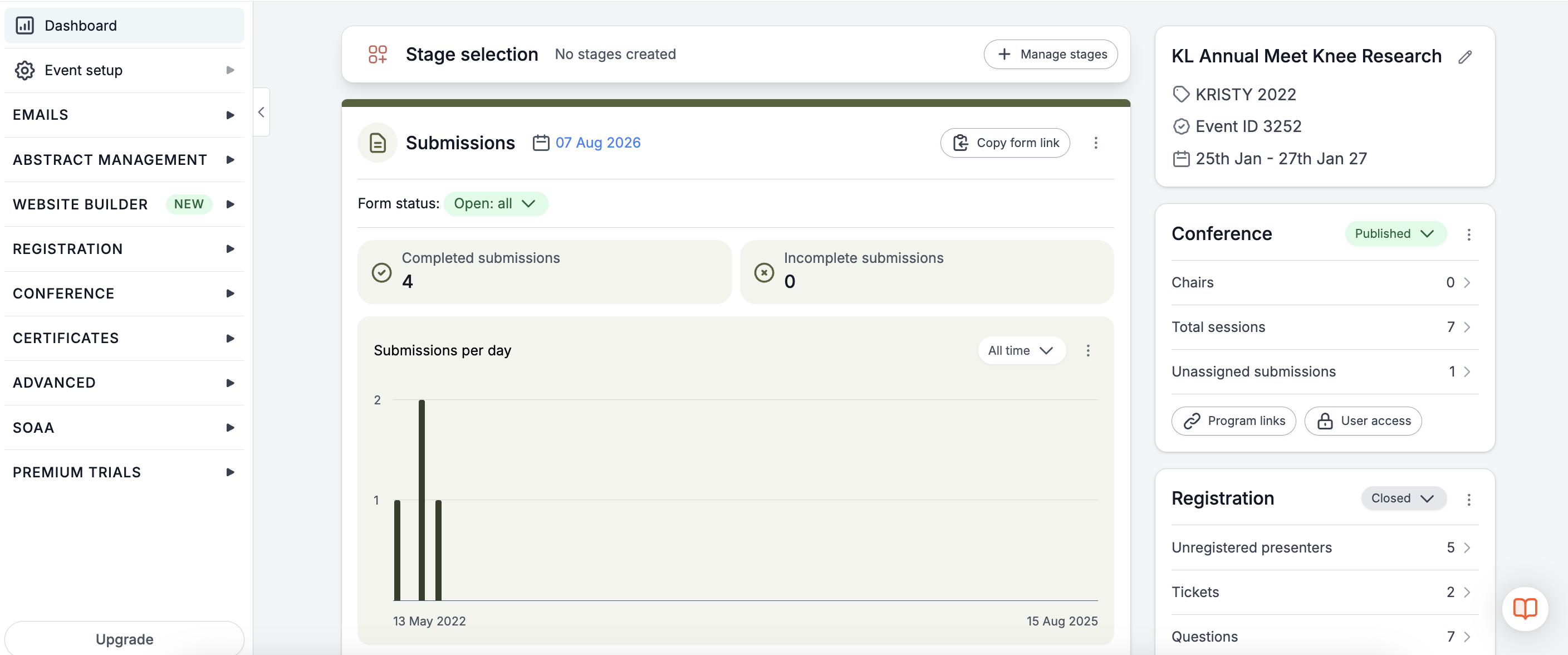Open the Unassigned submissions row chevron
Image resolution: width=1568 pixels, height=655 pixels.
[x=1467, y=372]
